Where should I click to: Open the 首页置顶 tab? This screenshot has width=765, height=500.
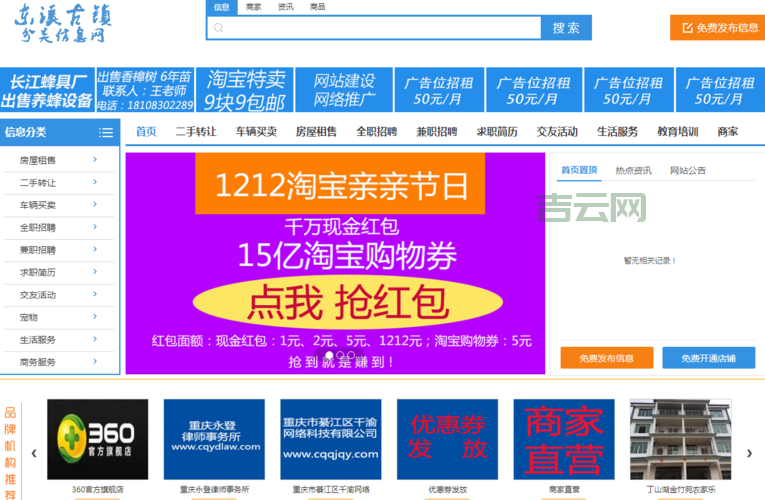click(x=579, y=170)
